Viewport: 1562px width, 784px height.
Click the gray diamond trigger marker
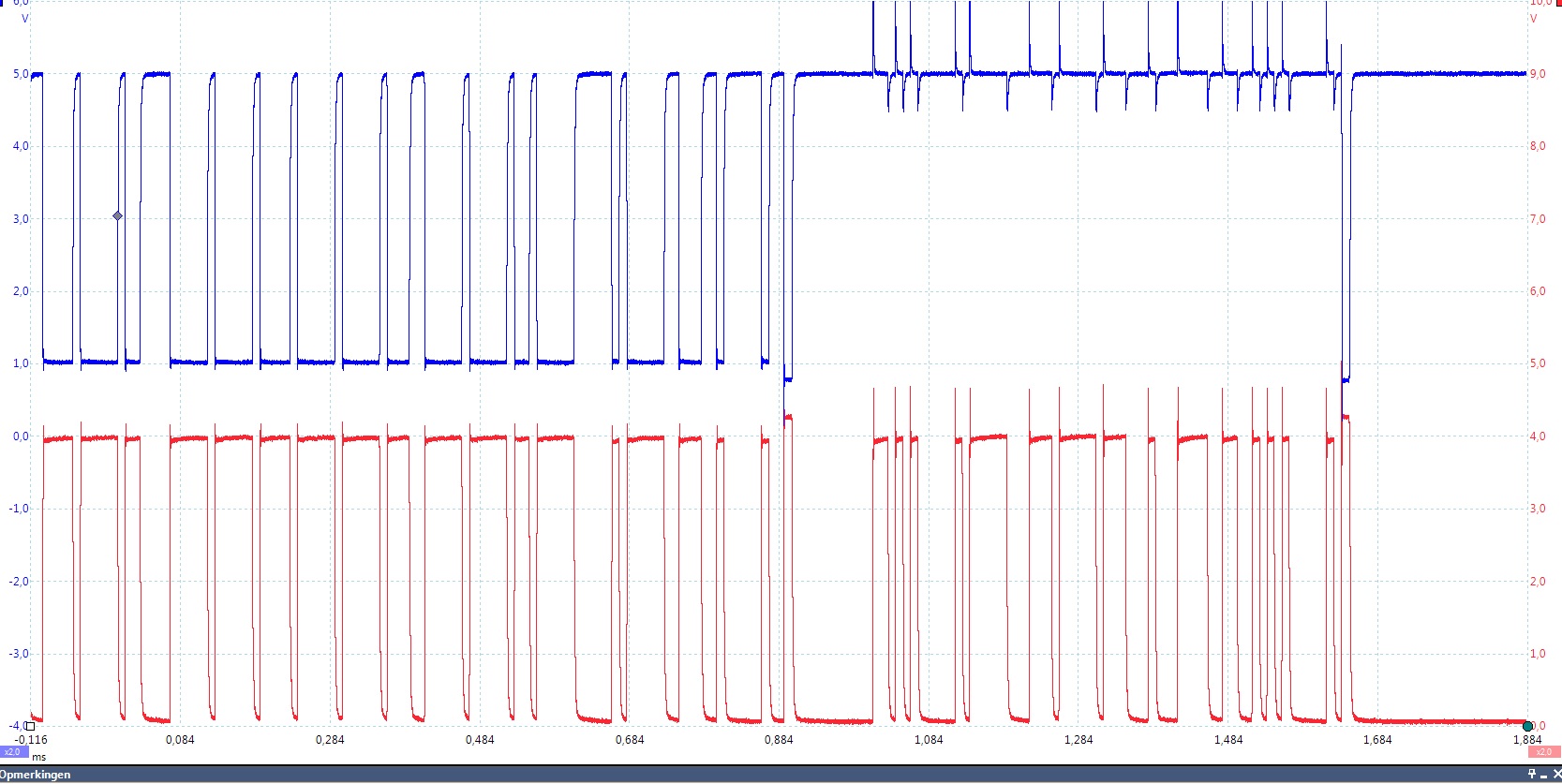[118, 216]
